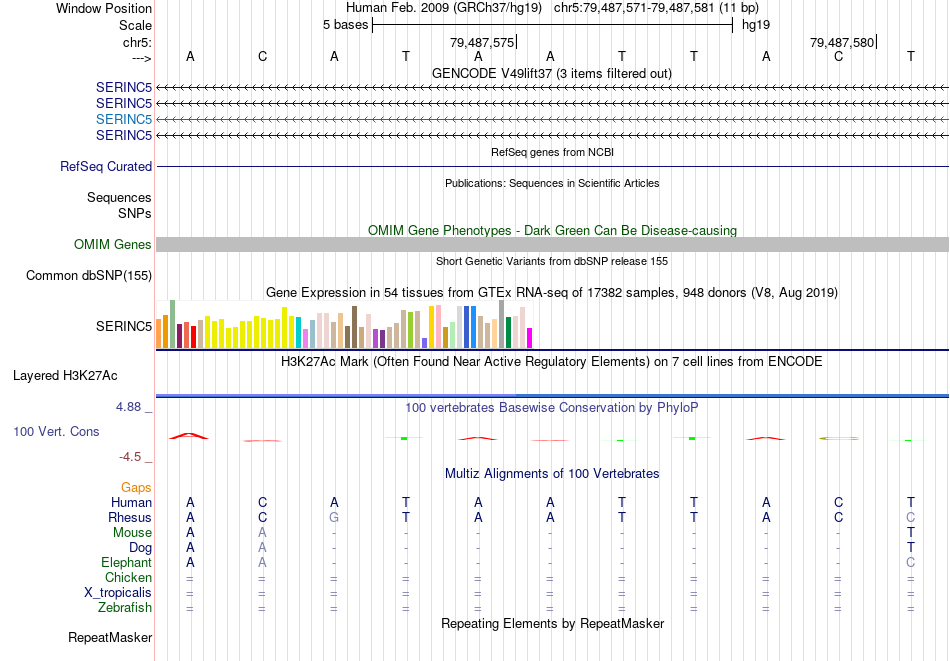Click the Scale label on the left
This screenshot has width=950, height=661.
coord(135,25)
